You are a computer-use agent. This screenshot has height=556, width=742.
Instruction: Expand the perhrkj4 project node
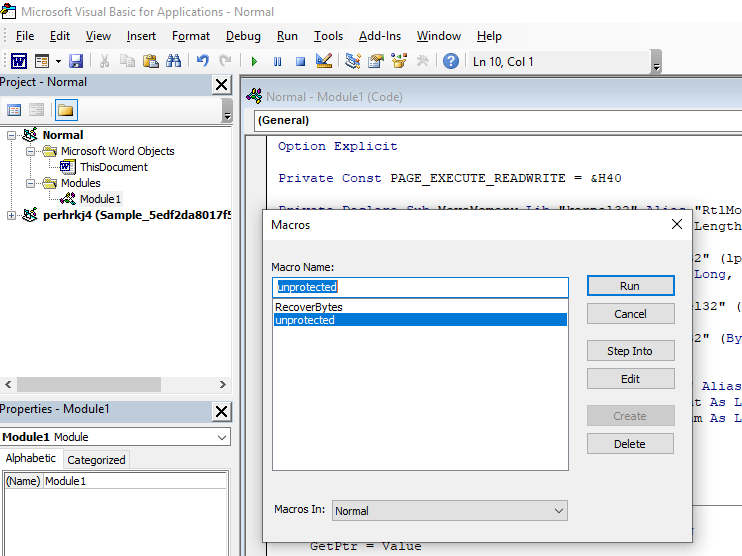(x=12, y=215)
